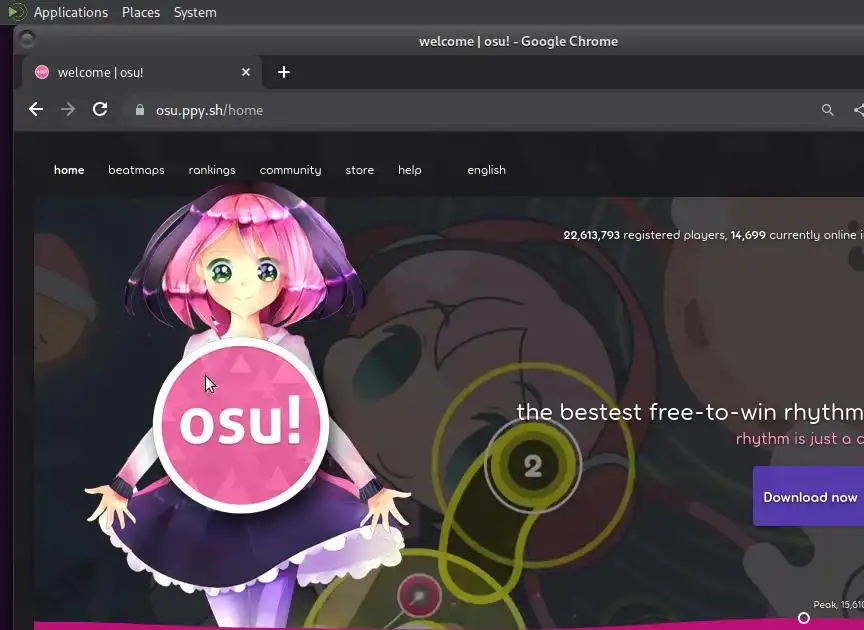The height and width of the screenshot is (630, 864).
Task: Click the share icon in address bar
Action: [858, 110]
